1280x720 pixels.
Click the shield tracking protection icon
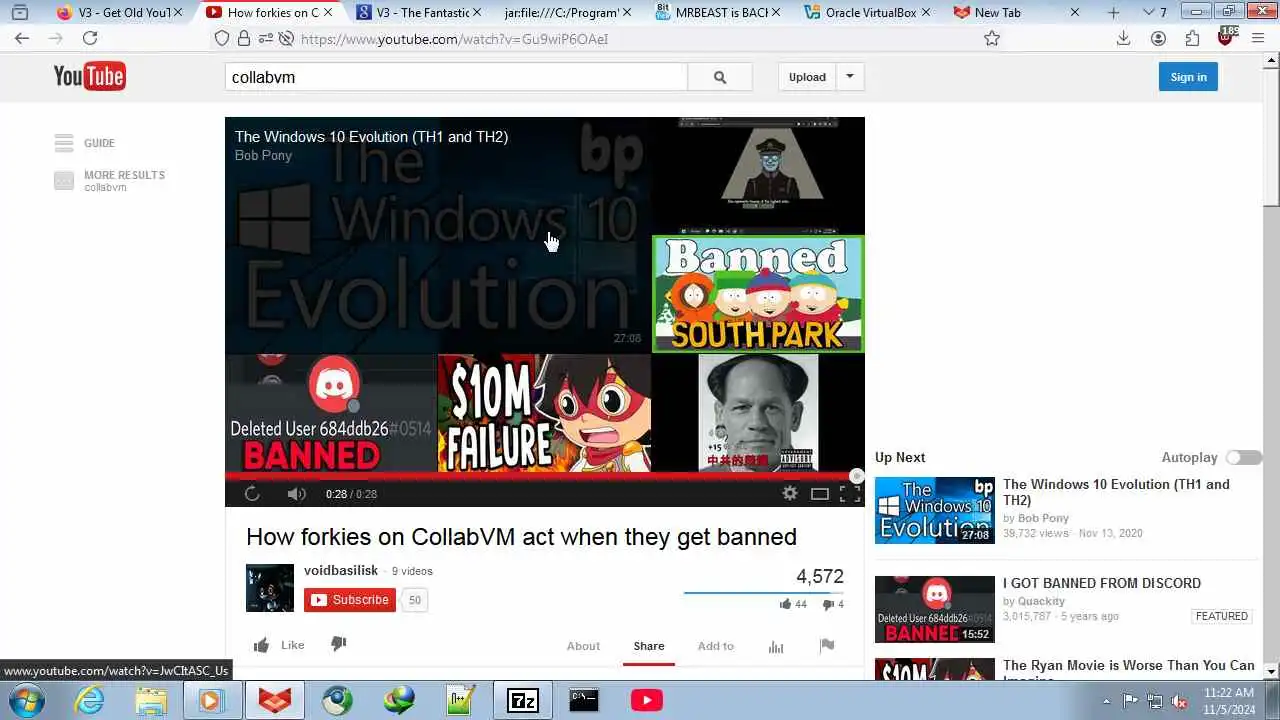tap(222, 38)
